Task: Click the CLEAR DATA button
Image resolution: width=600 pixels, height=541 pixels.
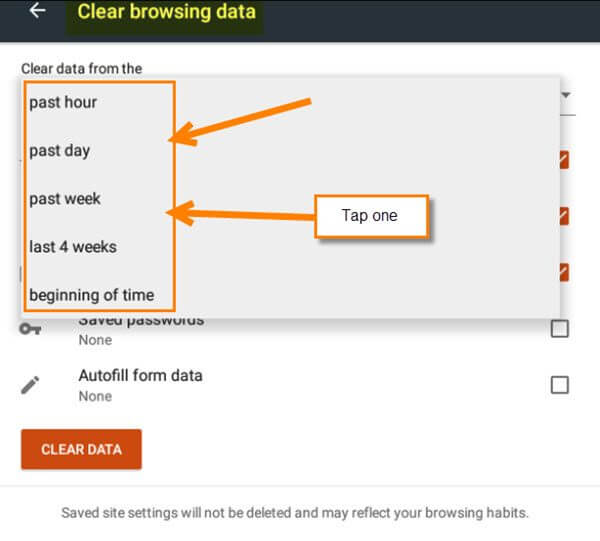Action: [81, 449]
